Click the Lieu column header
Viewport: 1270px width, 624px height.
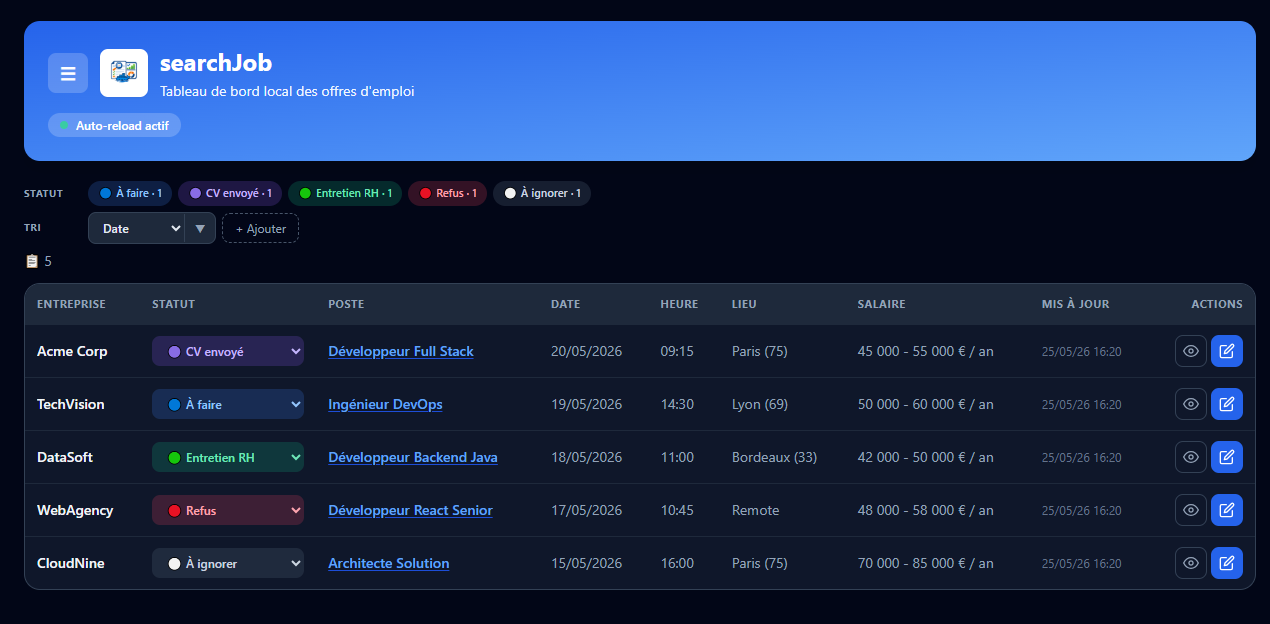pyautogui.click(x=744, y=304)
